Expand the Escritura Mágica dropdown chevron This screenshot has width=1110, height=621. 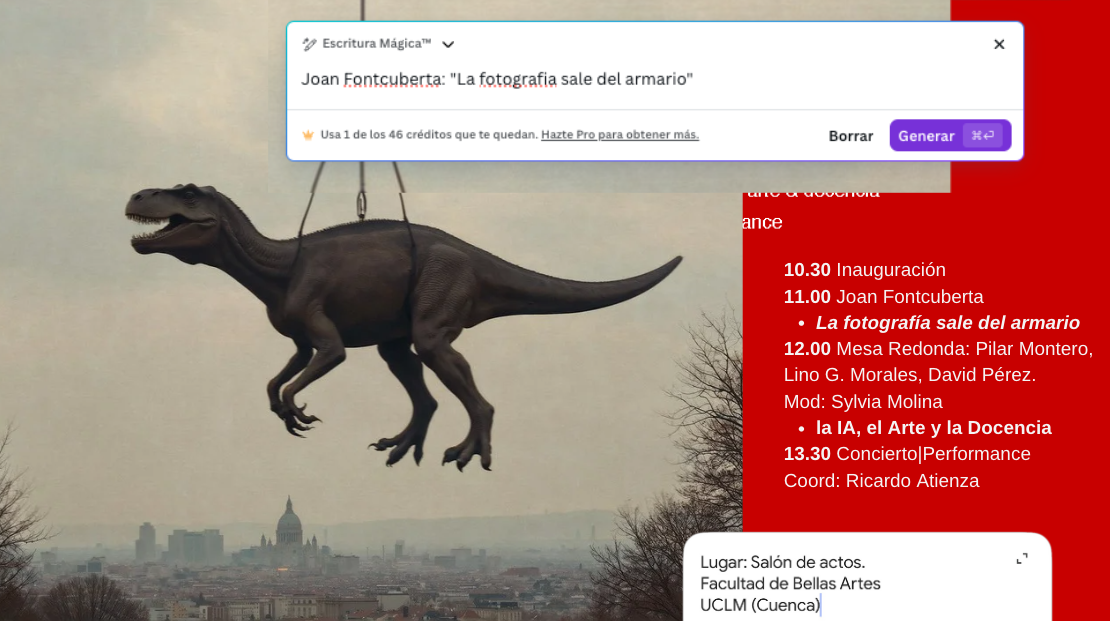(448, 45)
